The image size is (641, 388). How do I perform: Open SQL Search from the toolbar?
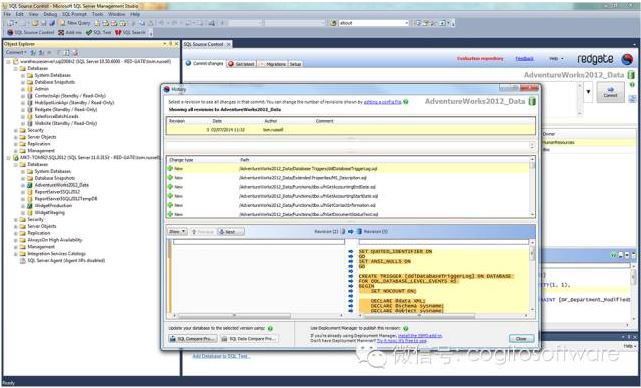point(130,32)
